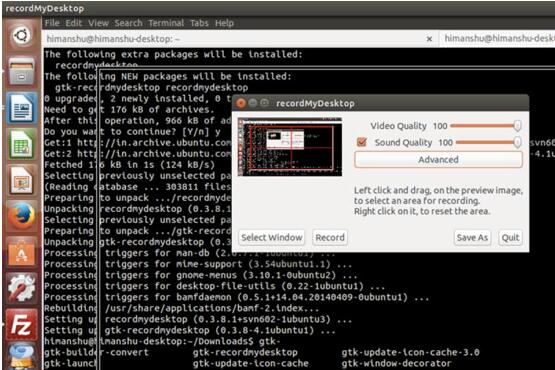Close the recordMyDesktop dialog window
Viewport: 555px width, 370px height.
point(241,103)
